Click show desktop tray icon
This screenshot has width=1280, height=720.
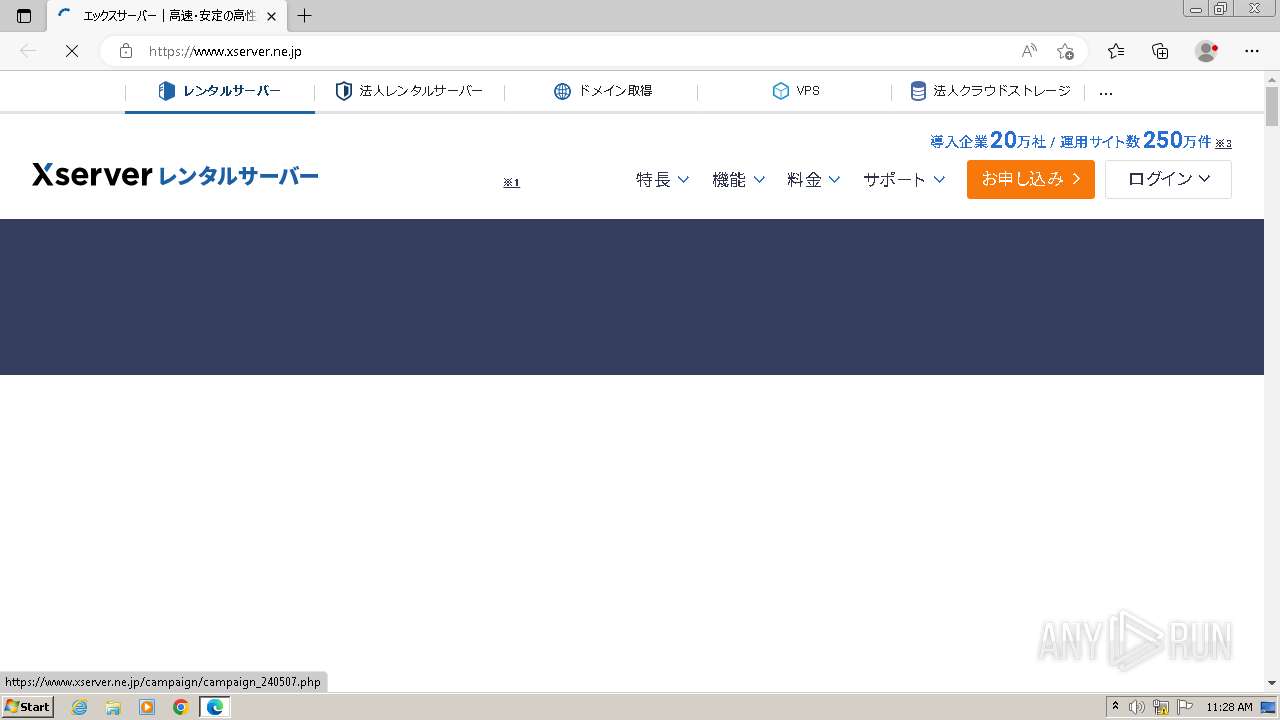[1268, 707]
